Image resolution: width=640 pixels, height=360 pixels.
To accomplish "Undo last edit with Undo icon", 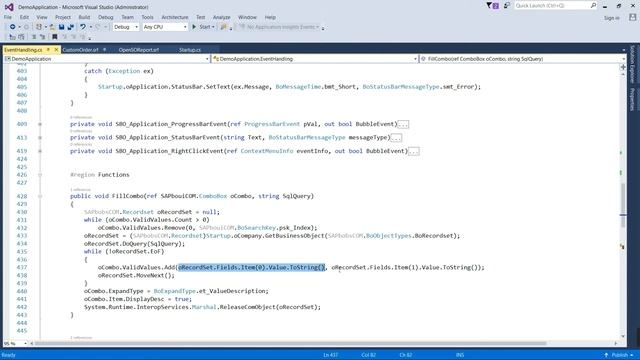I will point(83,27).
